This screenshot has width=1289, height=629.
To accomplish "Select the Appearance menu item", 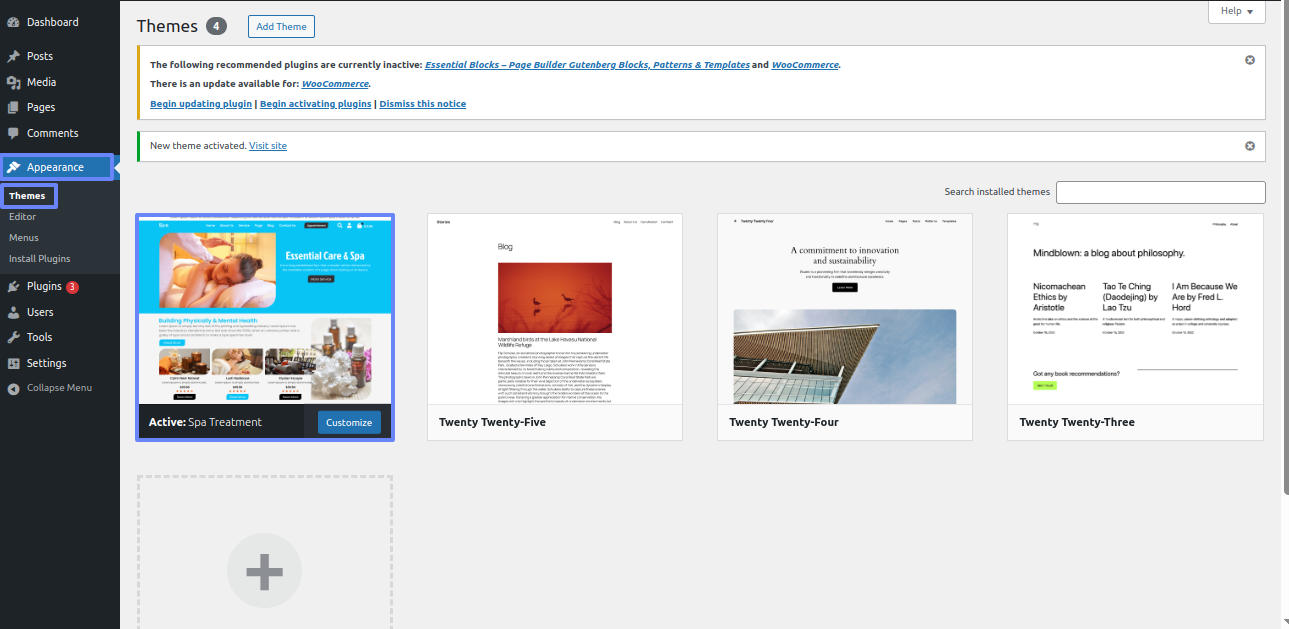I will 57,167.
